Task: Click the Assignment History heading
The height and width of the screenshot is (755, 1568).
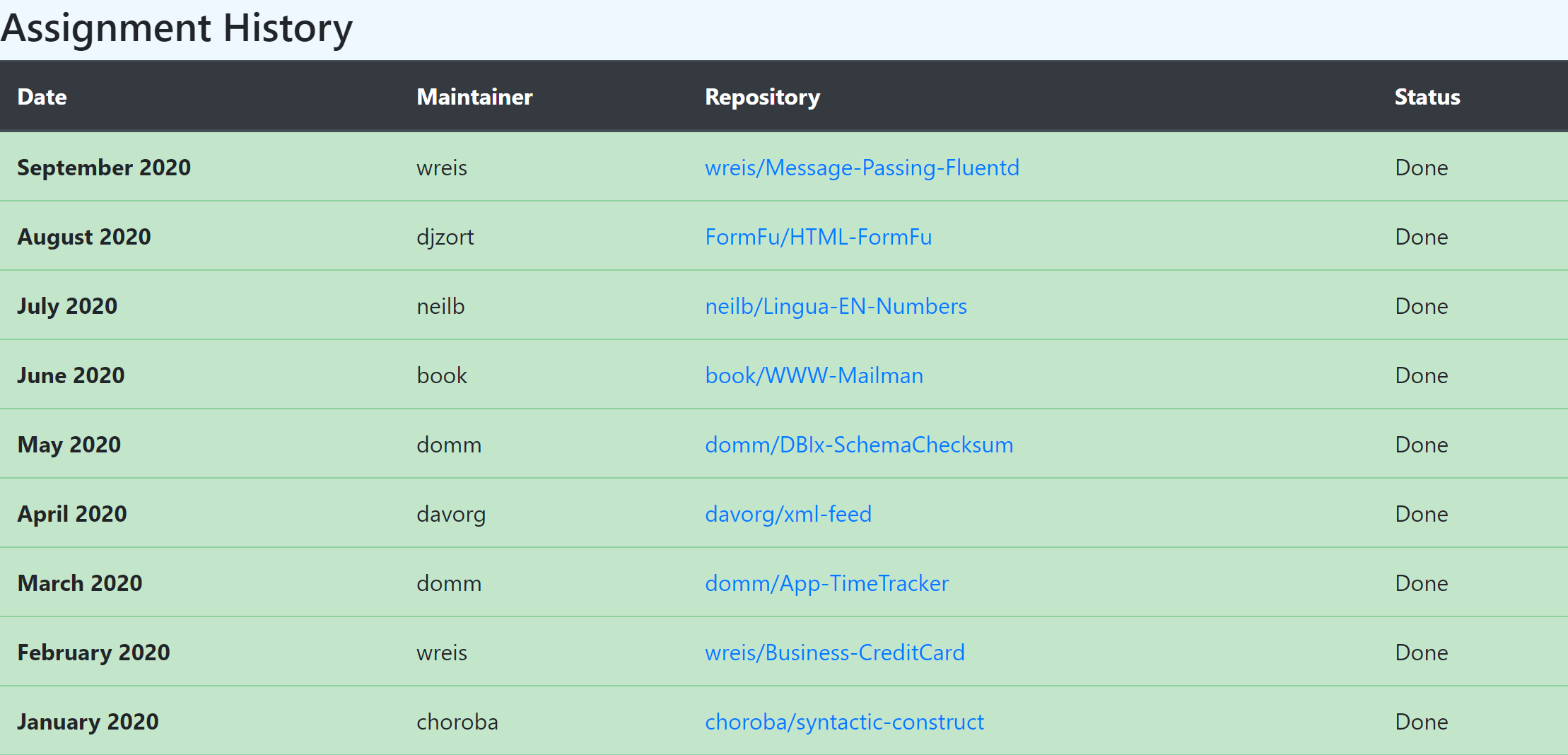Action: (177, 28)
